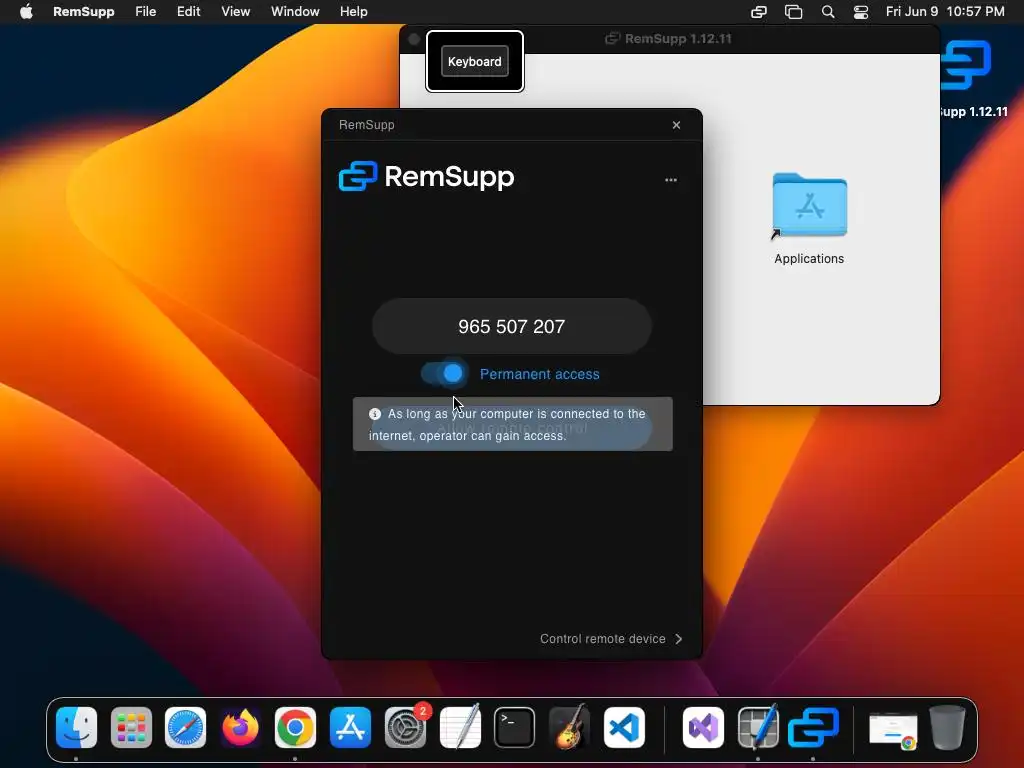
Task: Click RemSupp 1.12.11 installer window title bar
Action: click(669, 39)
